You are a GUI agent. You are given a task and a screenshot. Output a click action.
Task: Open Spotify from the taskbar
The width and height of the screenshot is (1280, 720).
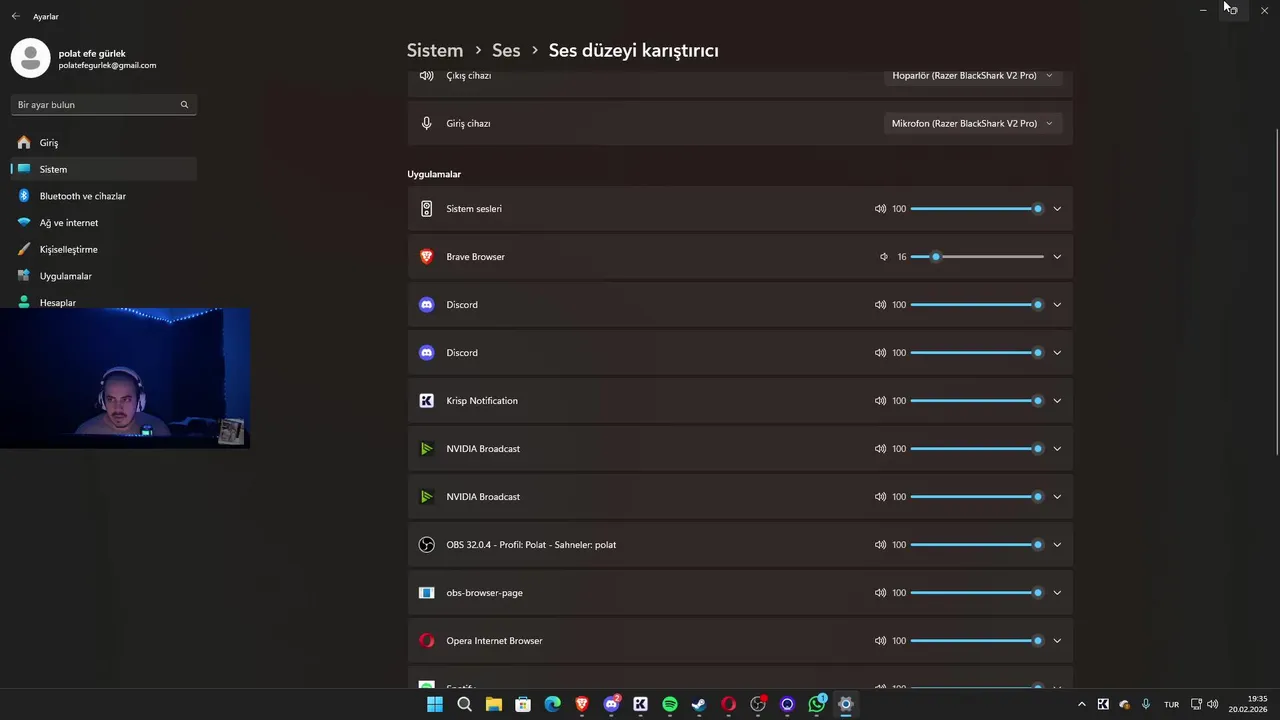pyautogui.click(x=670, y=704)
